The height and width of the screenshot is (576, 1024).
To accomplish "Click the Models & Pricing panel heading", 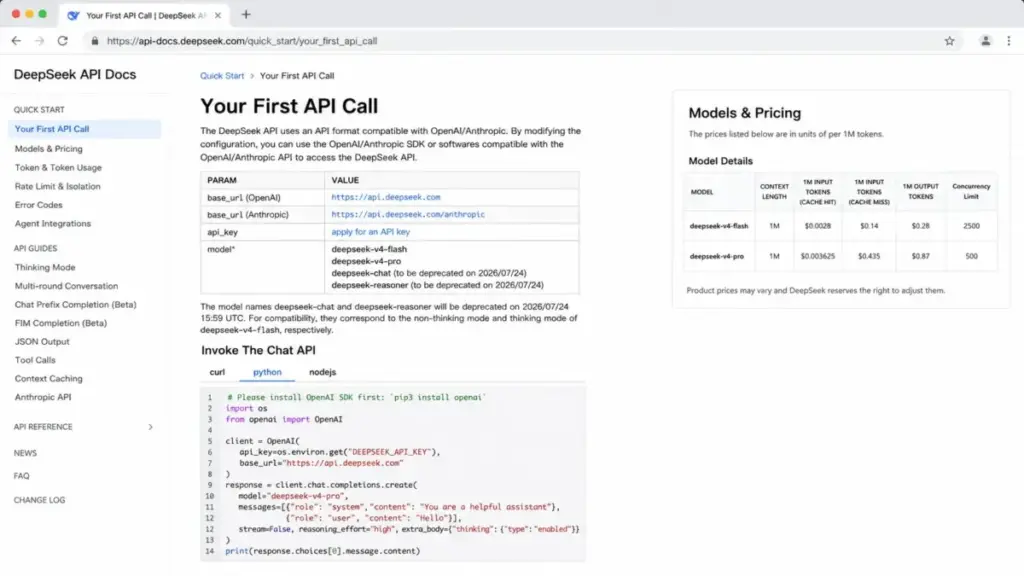I will 744,113.
